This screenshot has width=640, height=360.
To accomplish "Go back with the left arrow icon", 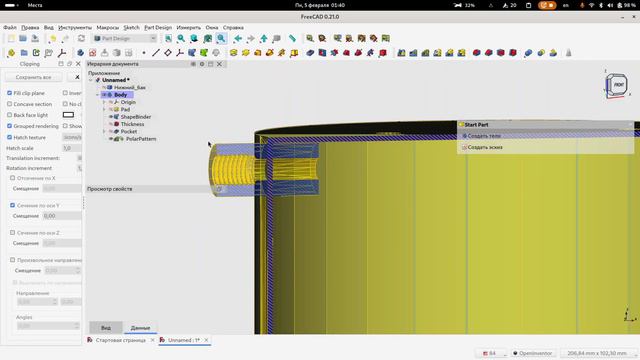I will [x=238, y=38].
